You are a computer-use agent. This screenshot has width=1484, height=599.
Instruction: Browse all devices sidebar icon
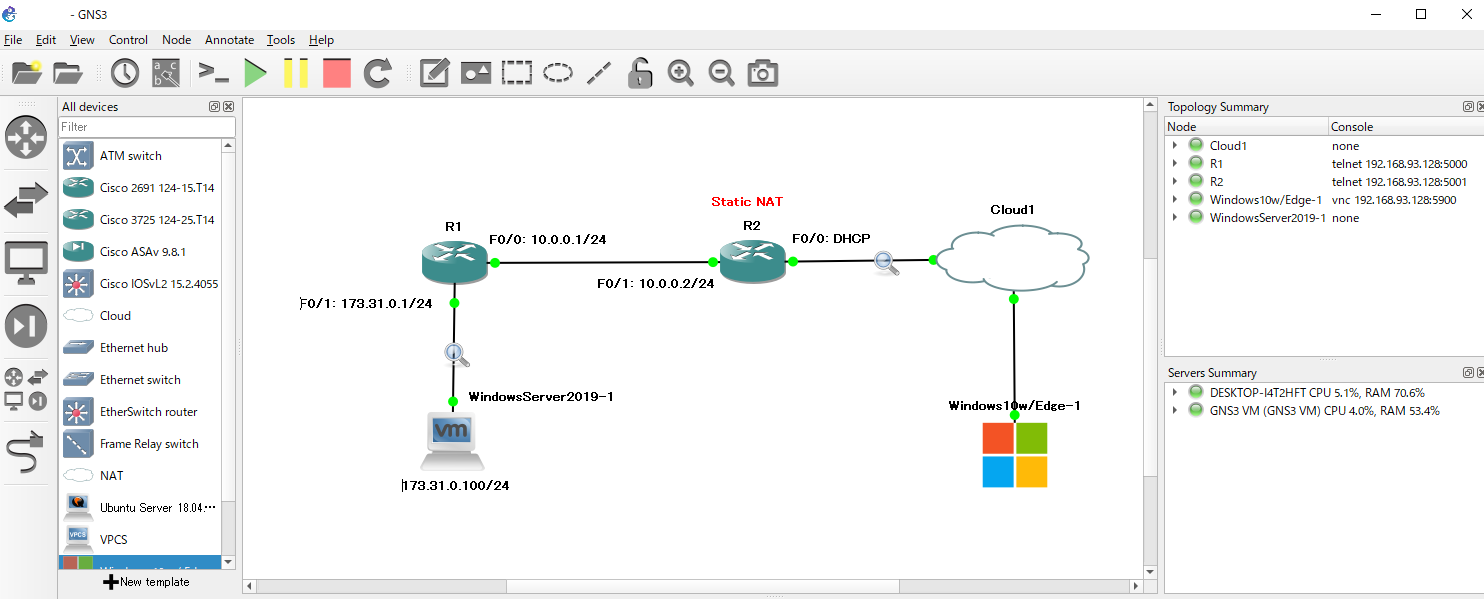click(26, 389)
